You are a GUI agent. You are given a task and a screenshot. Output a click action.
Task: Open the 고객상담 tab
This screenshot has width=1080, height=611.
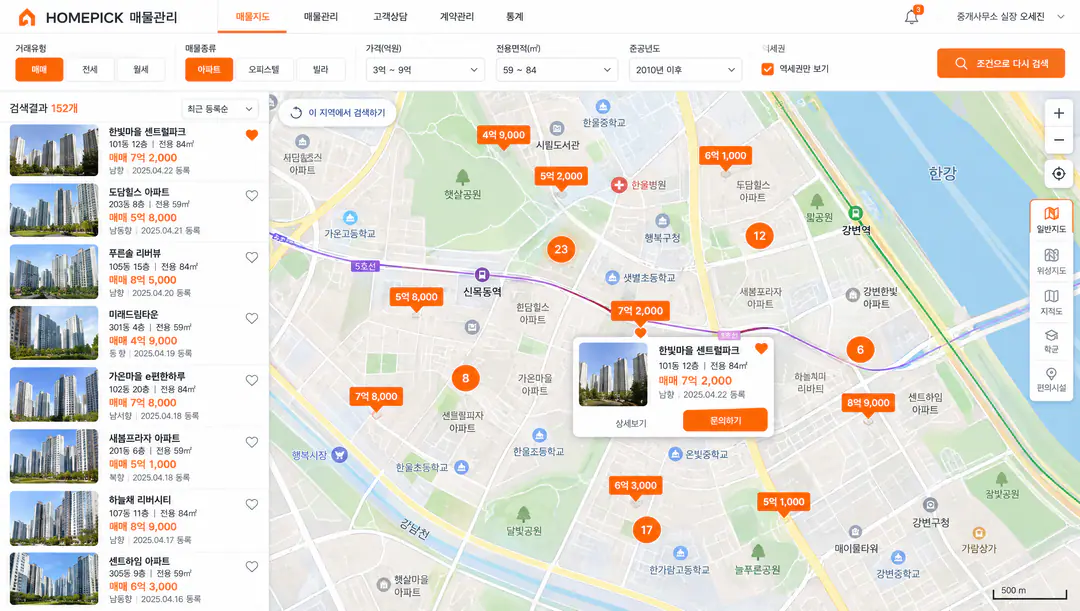(x=390, y=17)
